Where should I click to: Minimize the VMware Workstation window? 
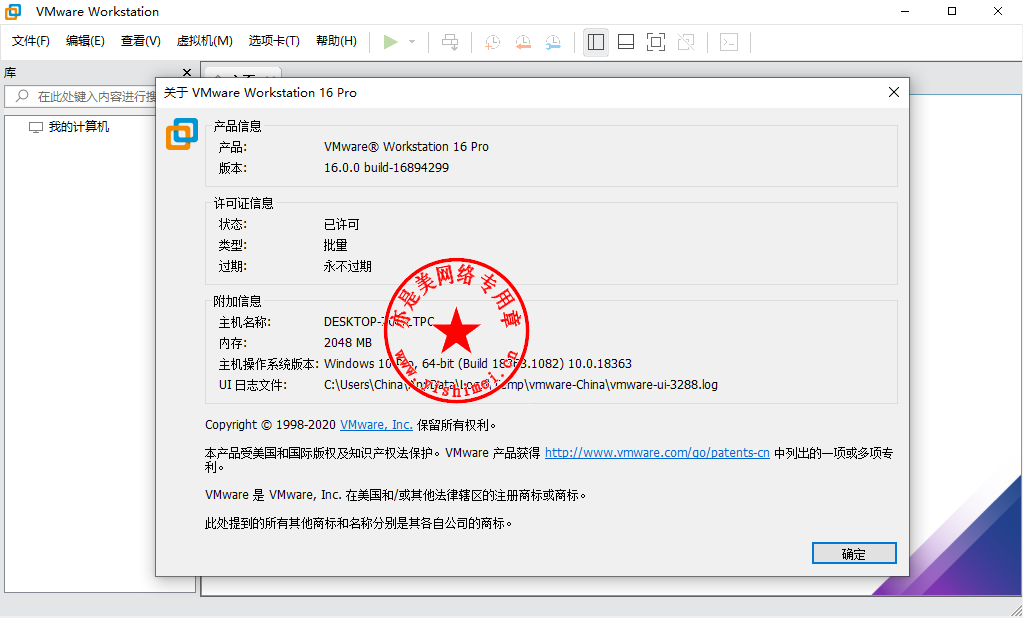click(x=906, y=11)
